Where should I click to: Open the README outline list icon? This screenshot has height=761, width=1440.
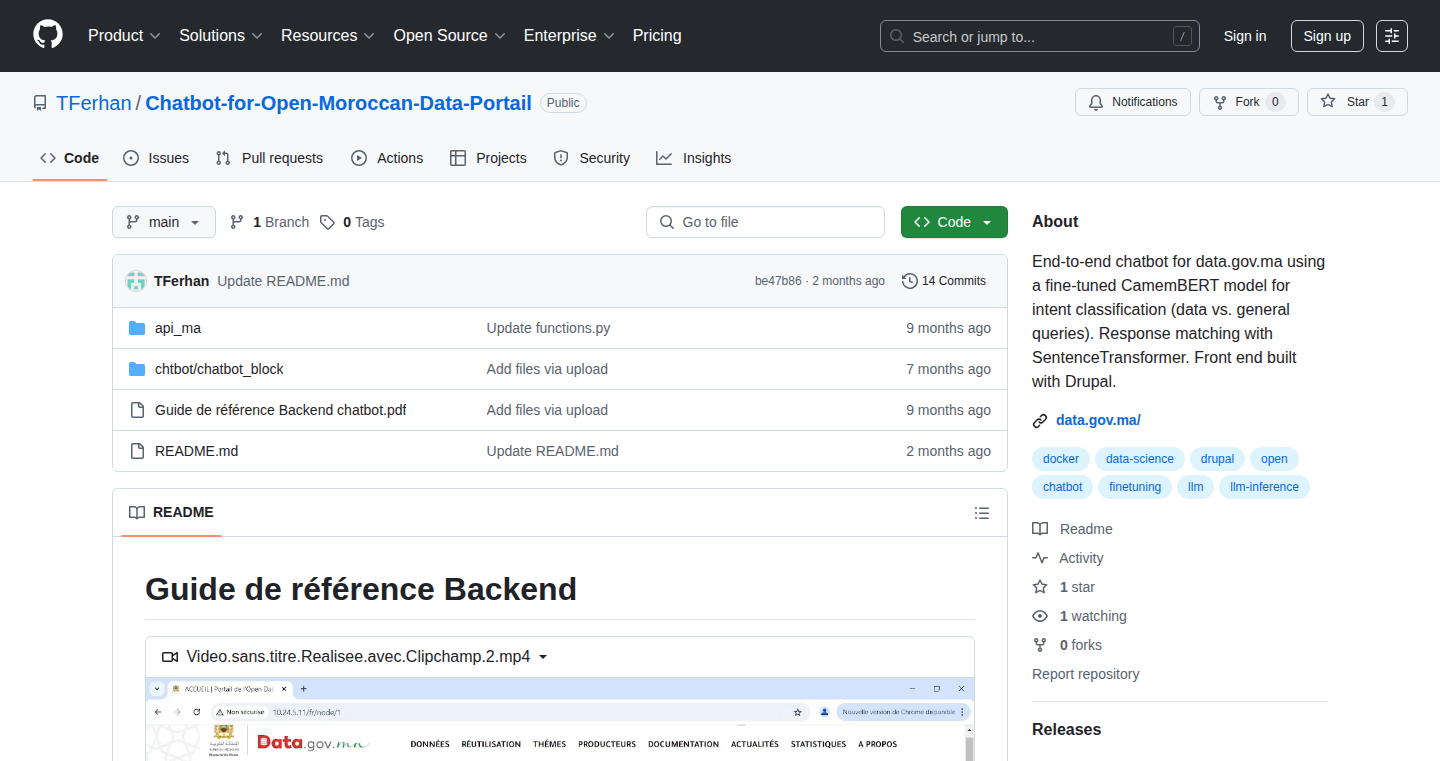tap(982, 513)
